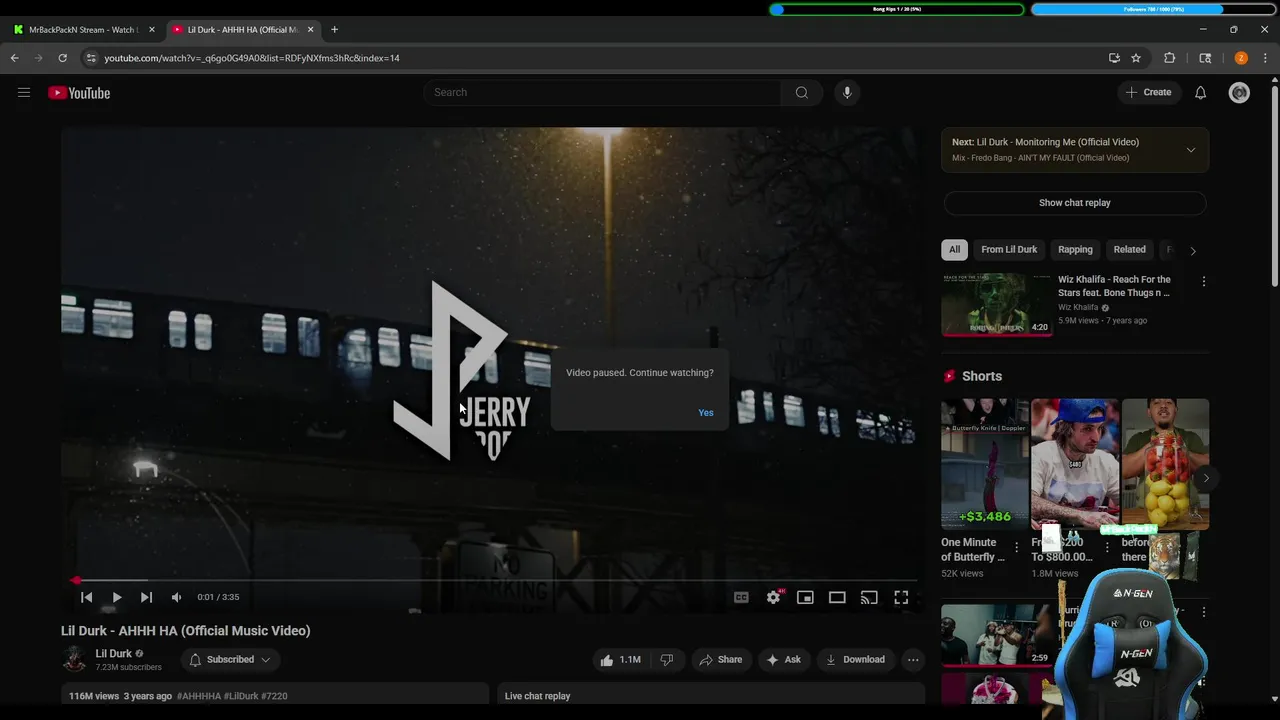Open the Wiz Khalifa video thumbnail
This screenshot has width=1280, height=720.
996,304
